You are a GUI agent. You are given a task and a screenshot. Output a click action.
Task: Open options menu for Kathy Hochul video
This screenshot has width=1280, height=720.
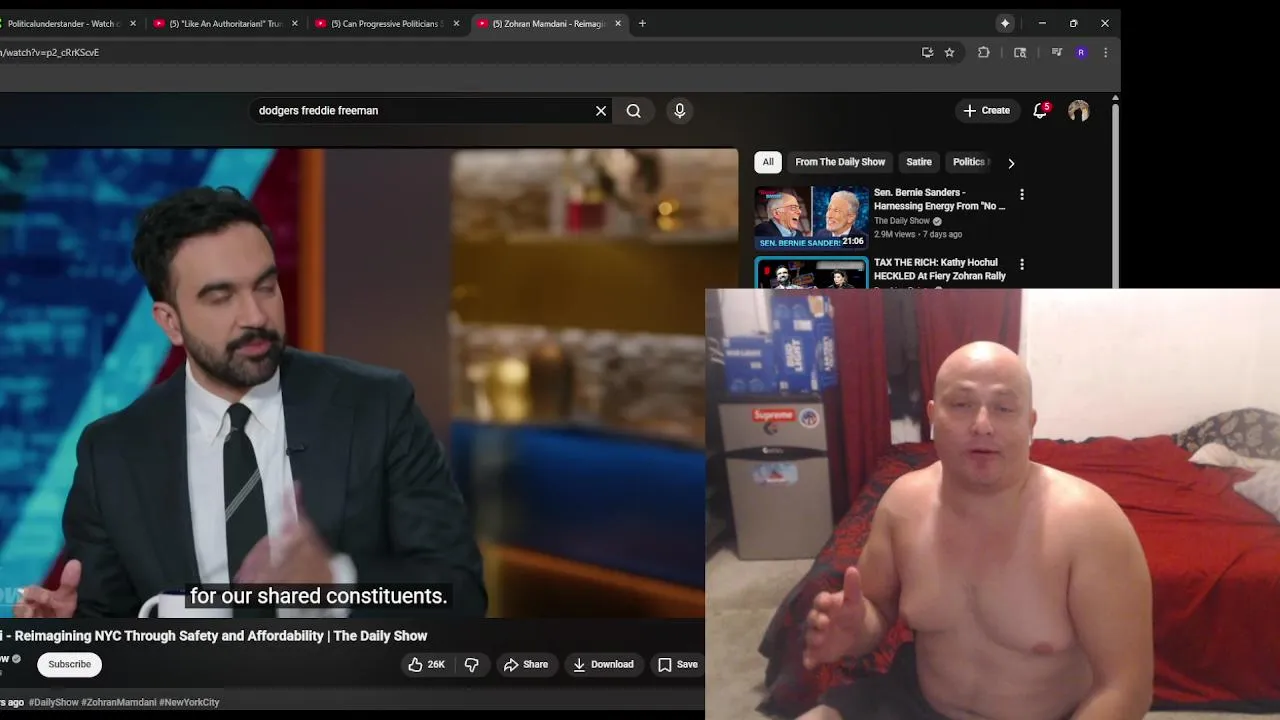point(1022,264)
